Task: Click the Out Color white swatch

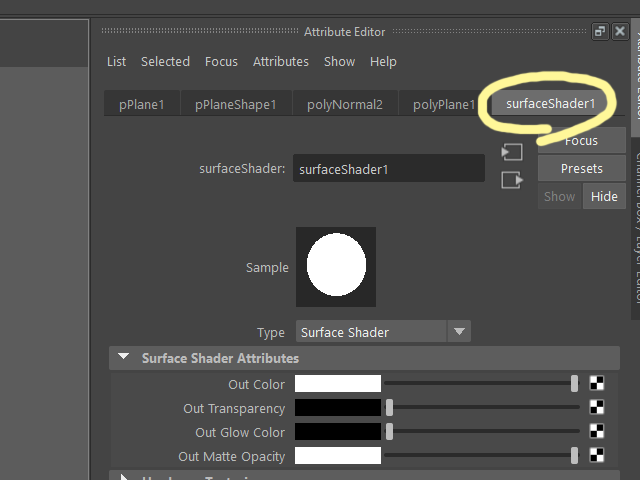Action: [x=338, y=384]
